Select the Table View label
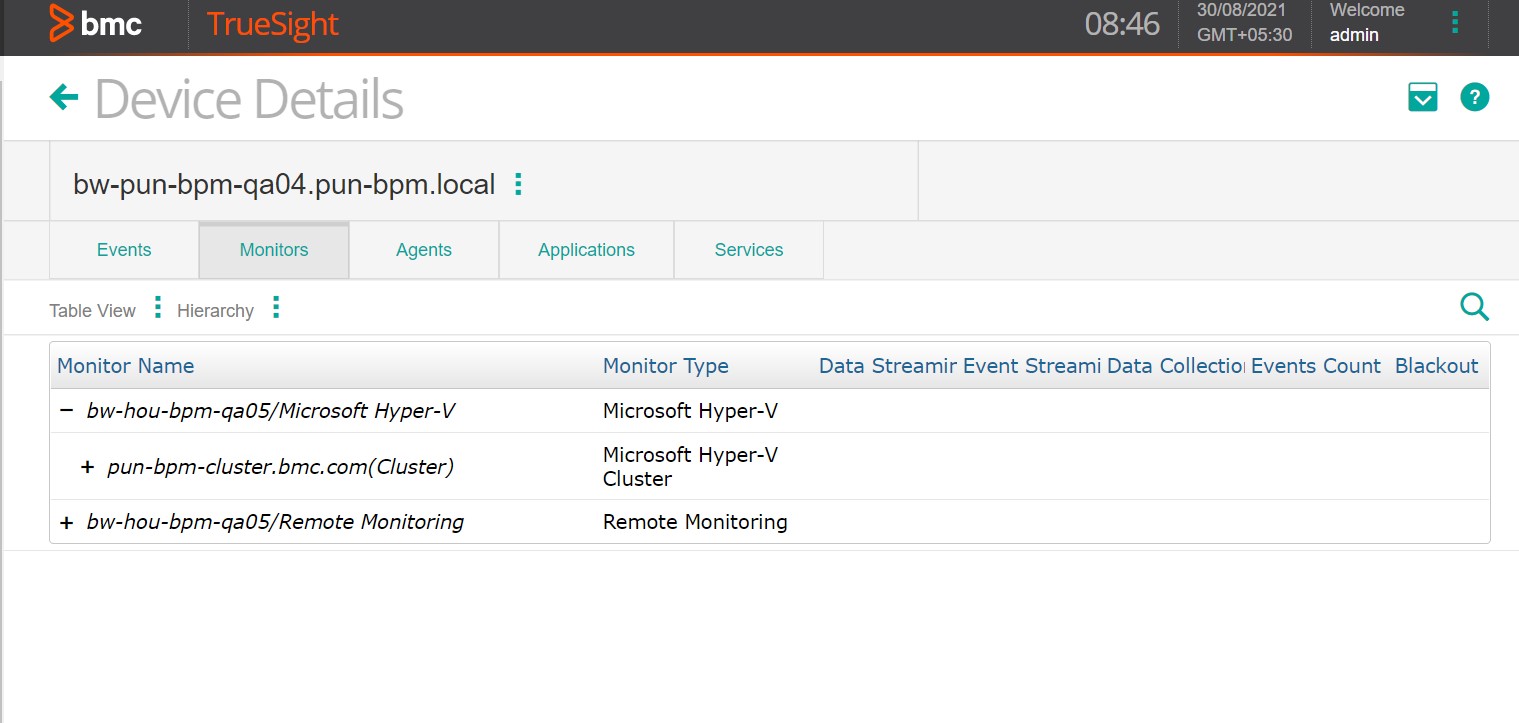This screenshot has width=1519, height=723. pos(92,311)
